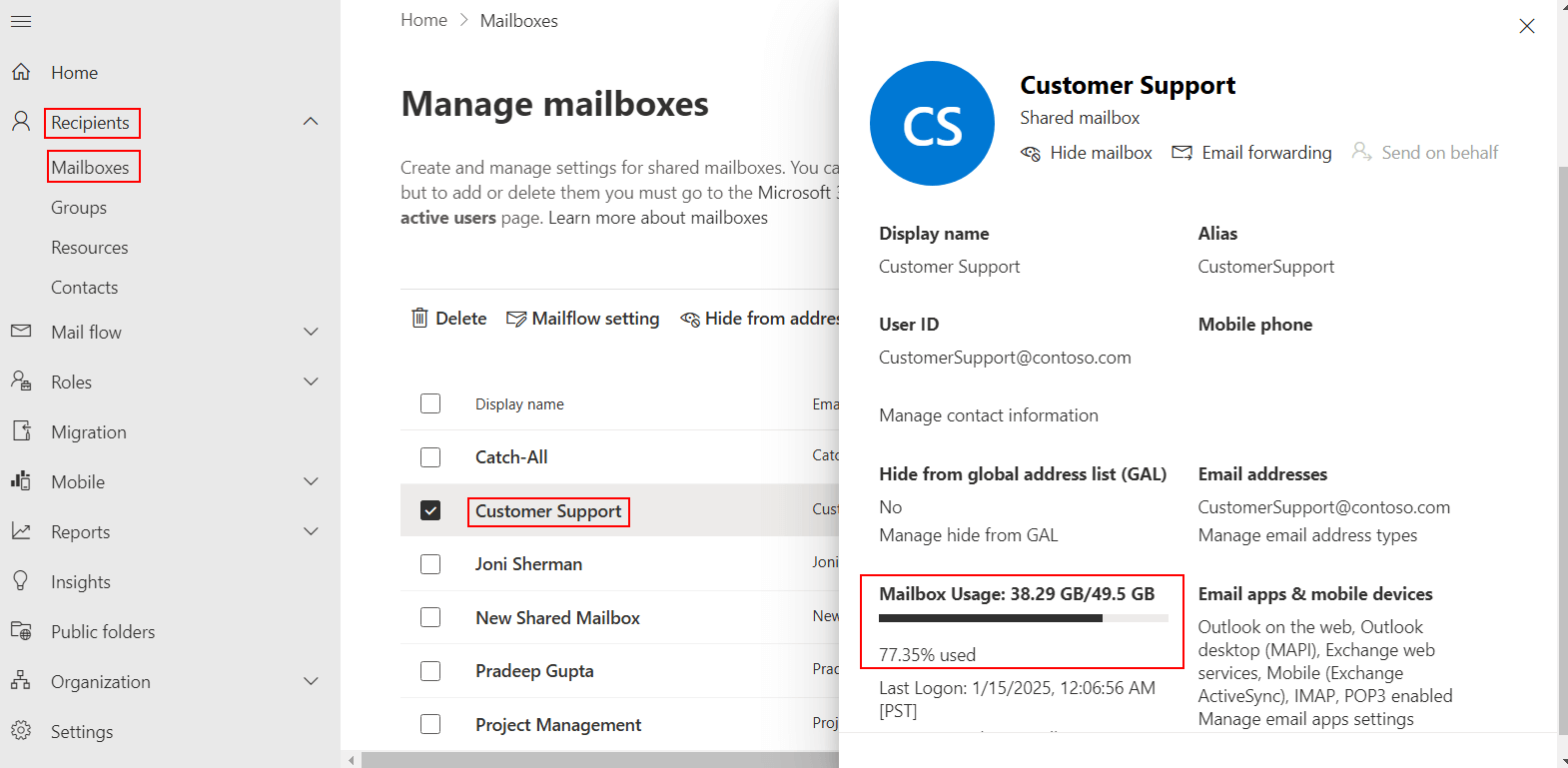Check the Catch-All mailbox checkbox

click(x=430, y=457)
